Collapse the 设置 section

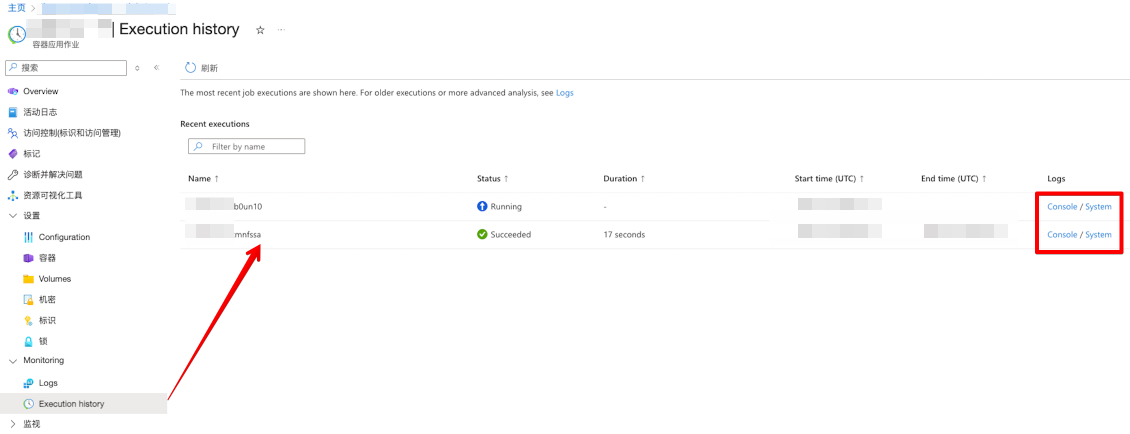pos(13,216)
